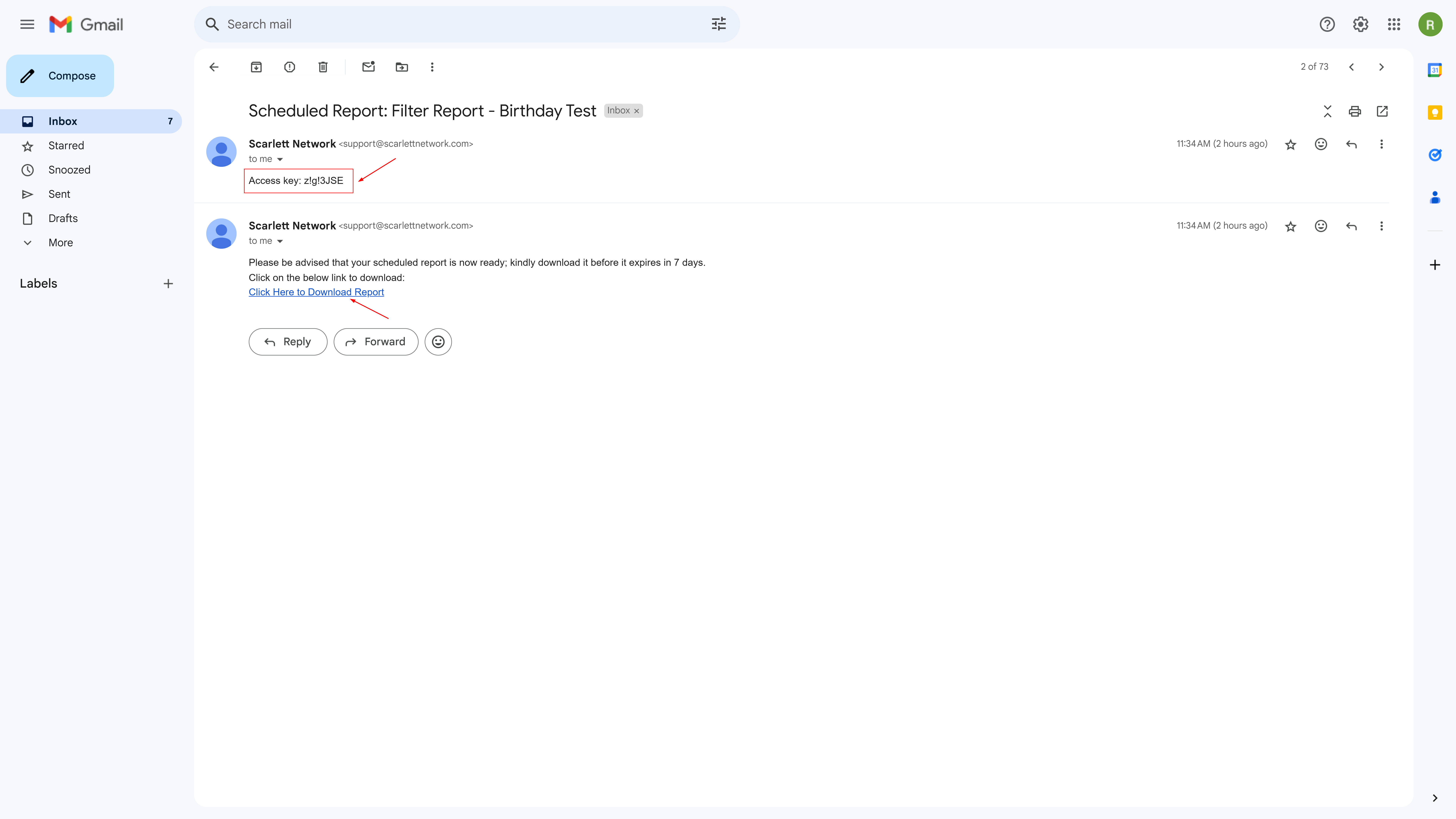Screen dimensions: 1456x819
Task: Expand the More section in sidebar
Action: (60, 242)
